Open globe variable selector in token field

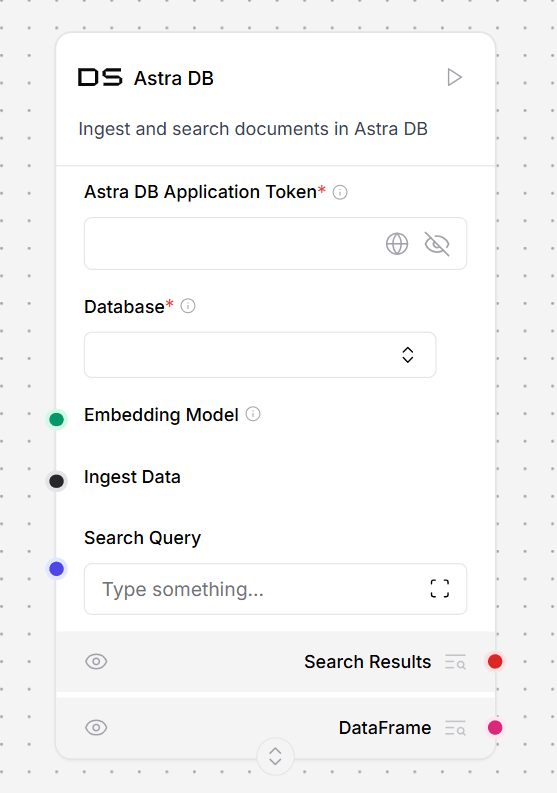pos(397,244)
